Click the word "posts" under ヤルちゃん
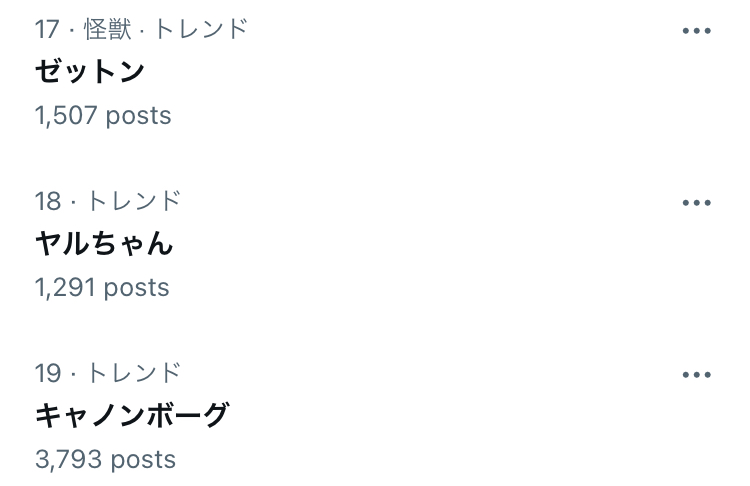The image size is (750, 486). pyautogui.click(x=137, y=288)
